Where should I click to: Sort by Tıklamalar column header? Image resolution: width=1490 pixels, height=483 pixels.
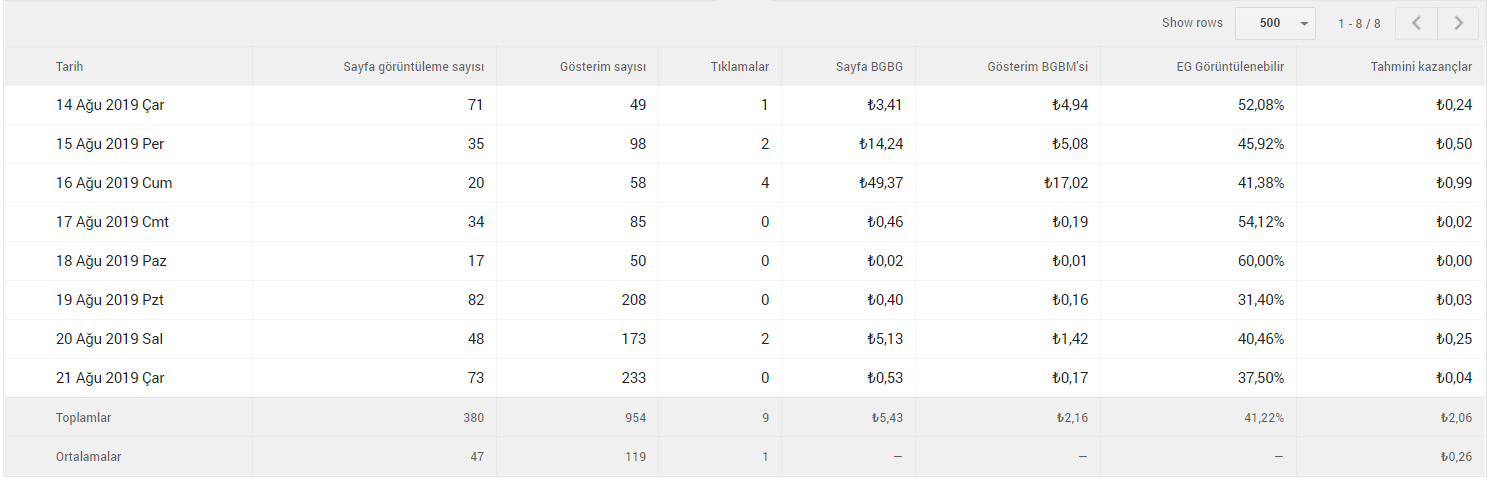[x=740, y=67]
